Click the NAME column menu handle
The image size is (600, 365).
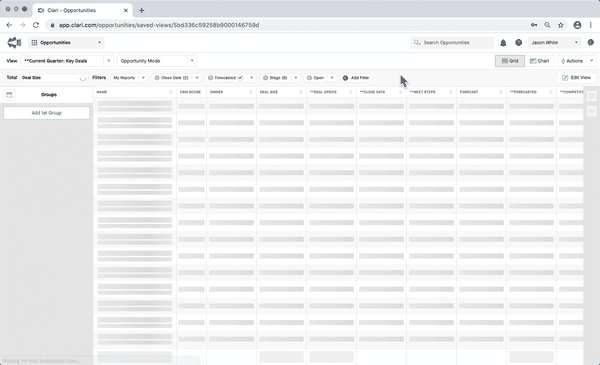[171, 92]
